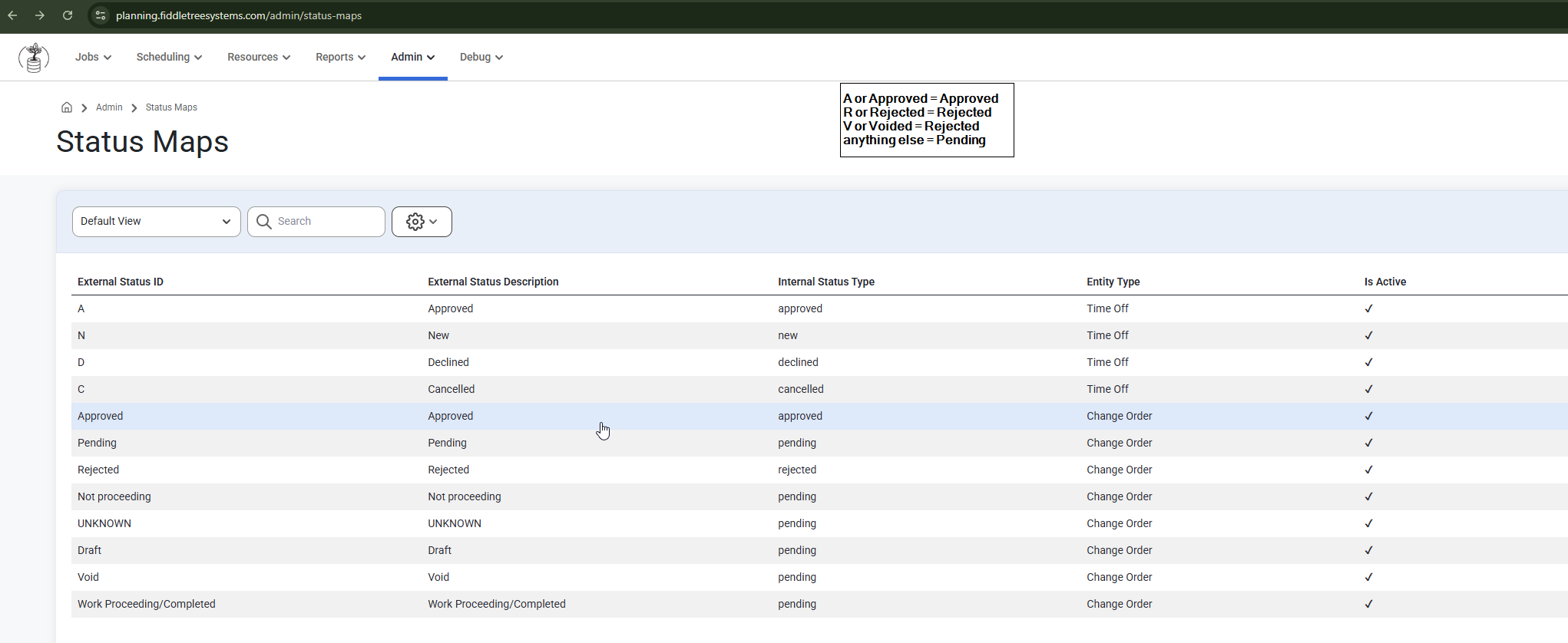Screen dimensions: 1568x643
Task: Click the Is Active checkmark for row D
Action: click(x=1368, y=362)
